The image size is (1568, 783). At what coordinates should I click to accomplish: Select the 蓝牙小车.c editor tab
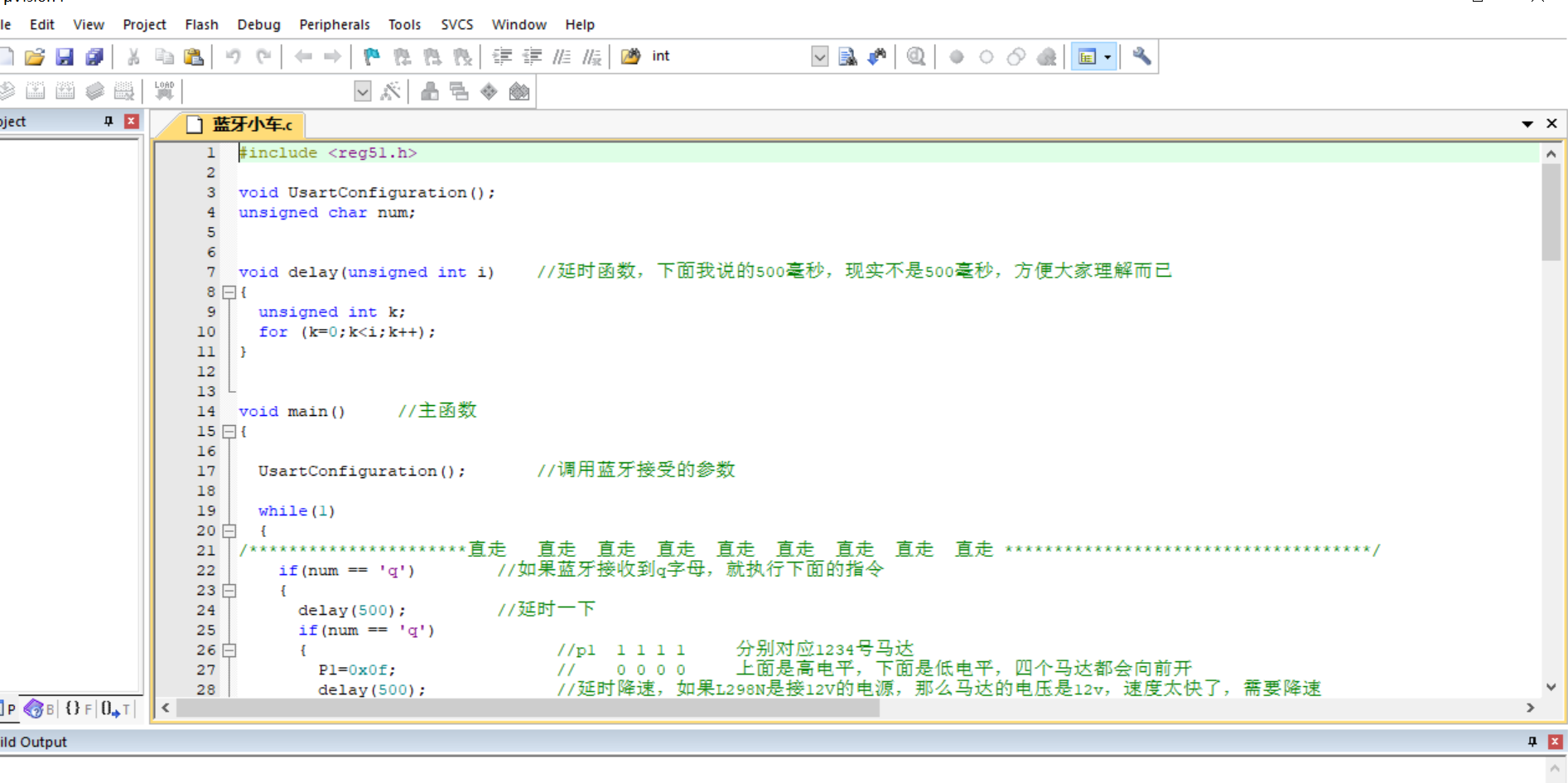coord(240,124)
